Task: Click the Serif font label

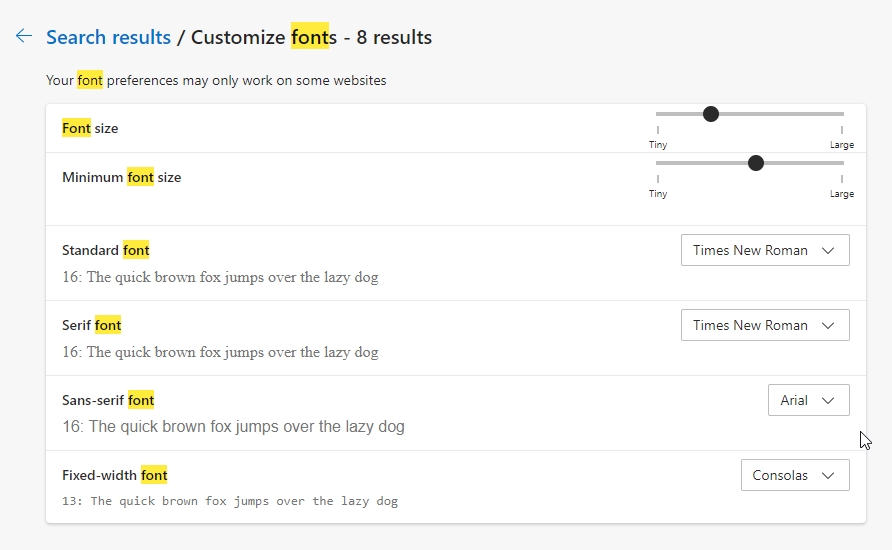Action: (91, 326)
